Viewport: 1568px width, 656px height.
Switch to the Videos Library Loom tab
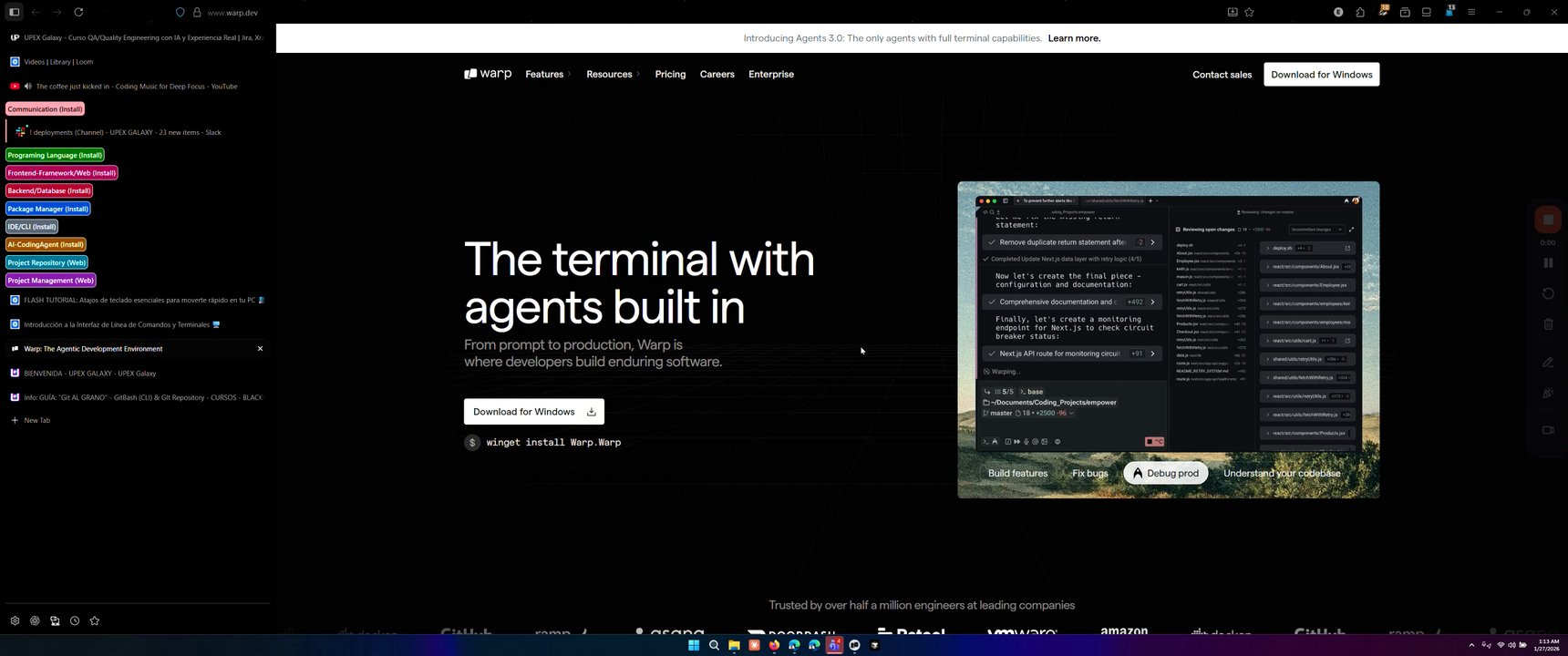pyautogui.click(x=137, y=62)
